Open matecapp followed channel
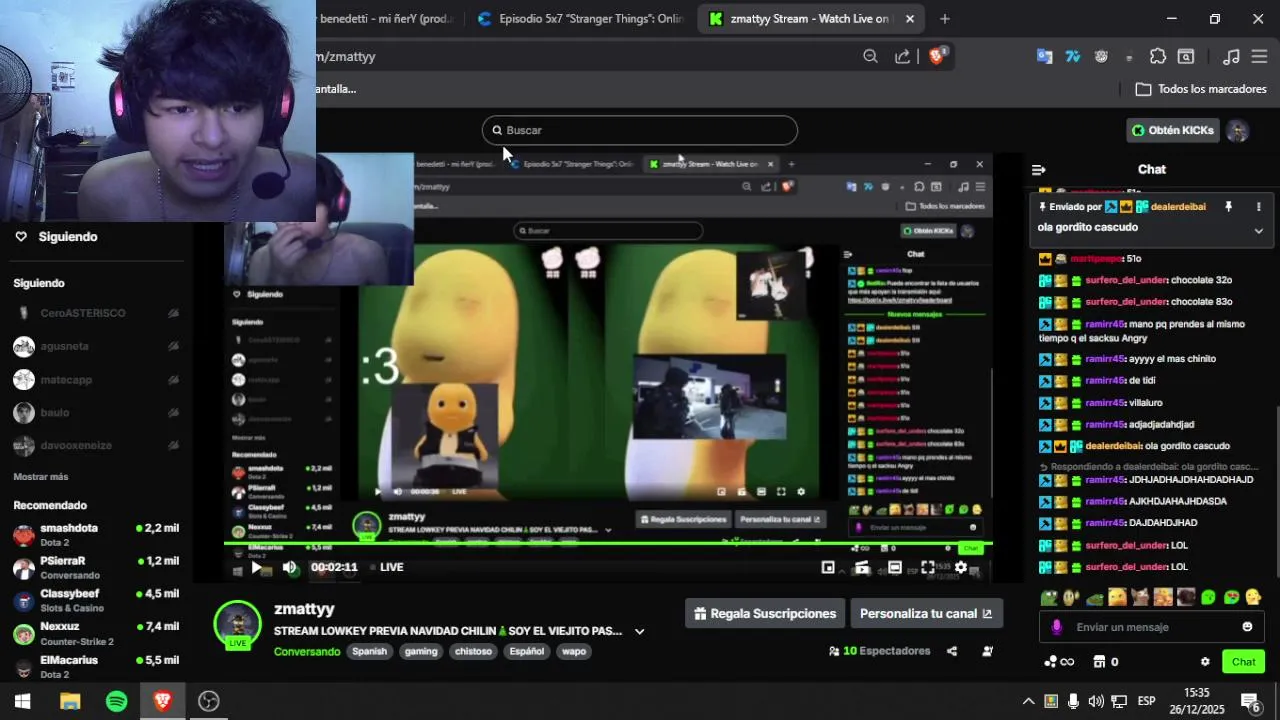The height and width of the screenshot is (720, 1280). (x=95, y=380)
